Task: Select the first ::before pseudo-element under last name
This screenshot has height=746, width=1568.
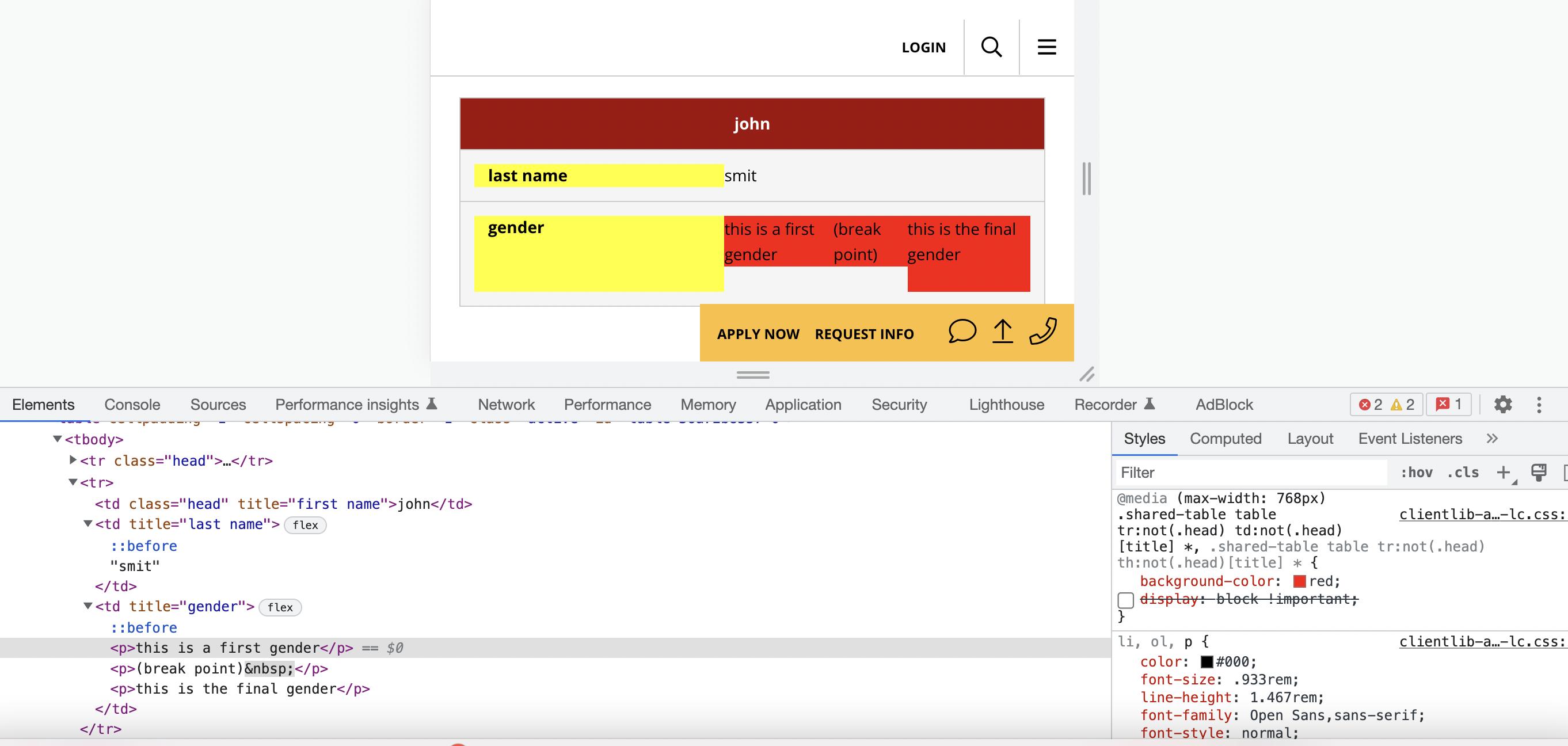Action: coord(144,546)
